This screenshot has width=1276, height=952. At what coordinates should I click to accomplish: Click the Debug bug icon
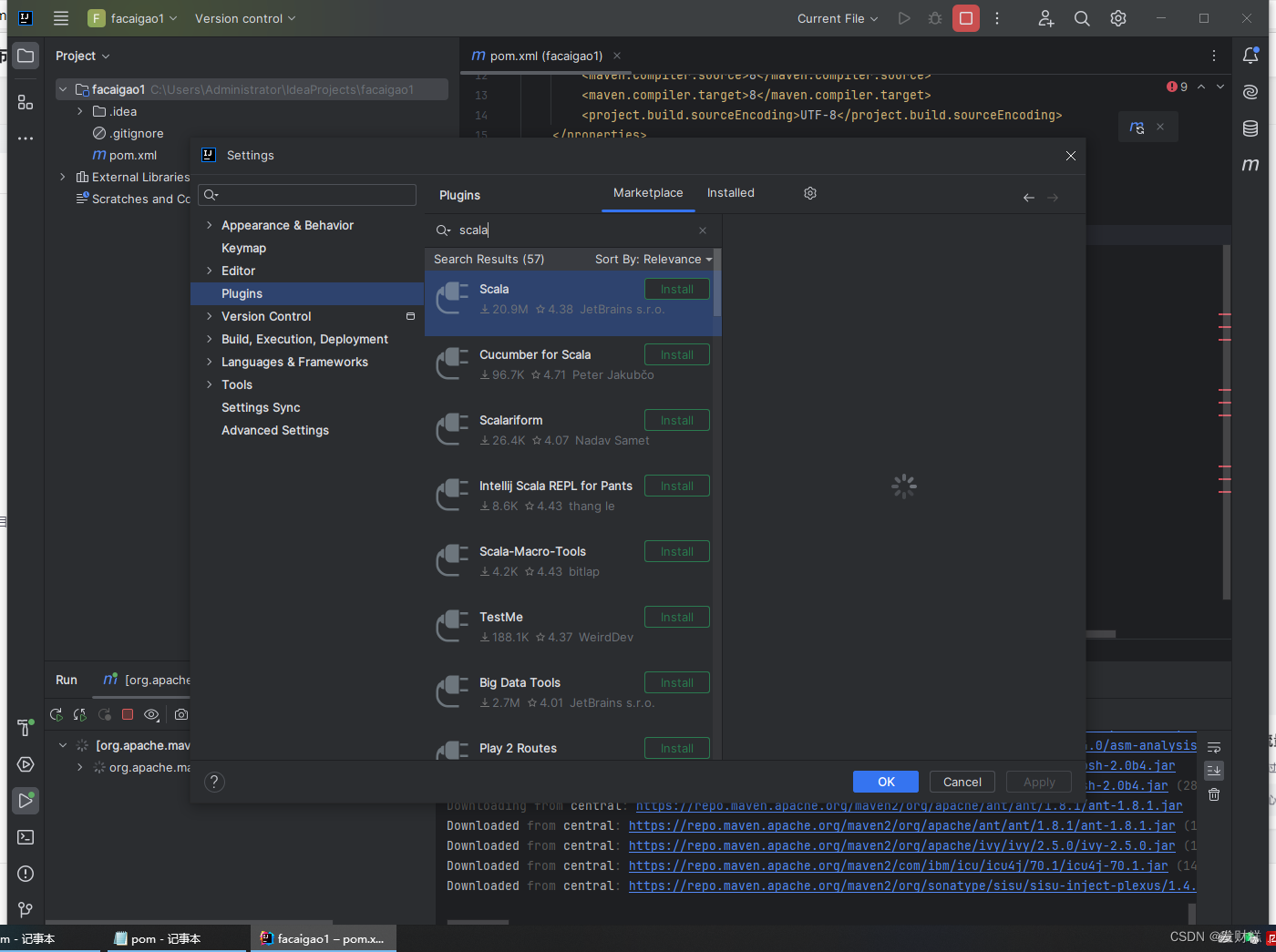pos(935,18)
